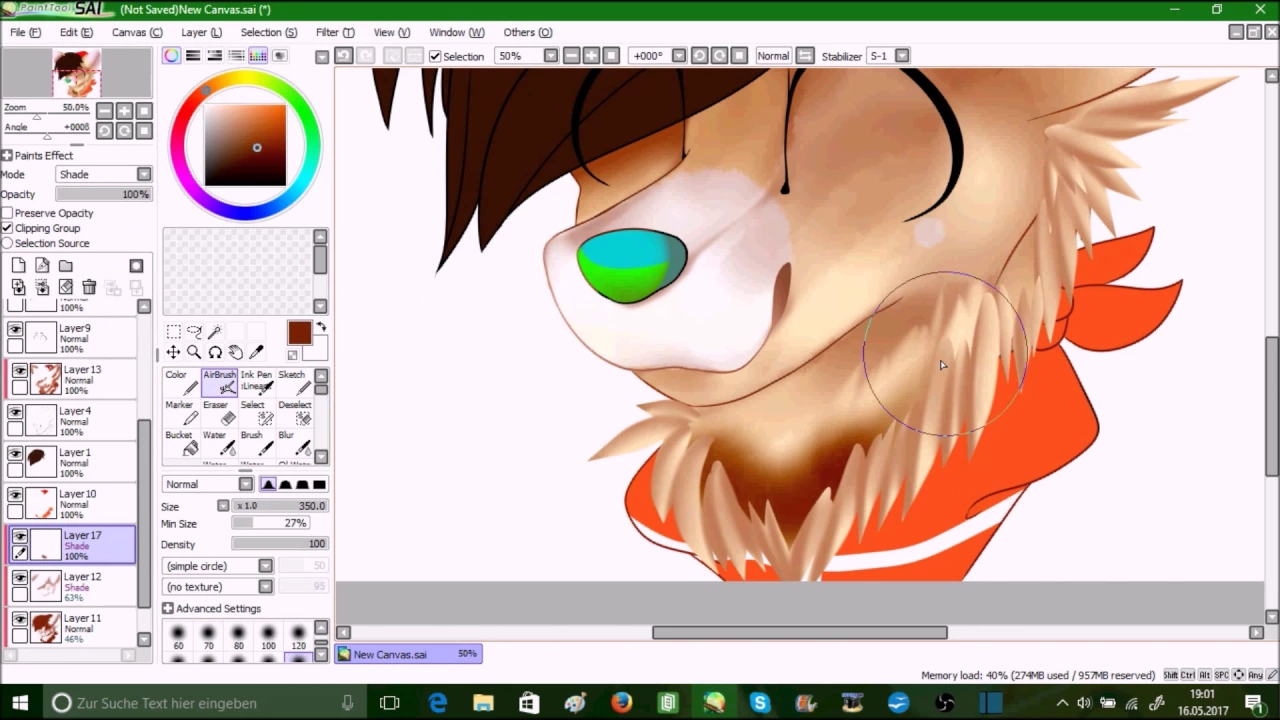Screen dimensions: 1280x720
Task: Adjust the layer Opacity slider
Action: click(103, 194)
